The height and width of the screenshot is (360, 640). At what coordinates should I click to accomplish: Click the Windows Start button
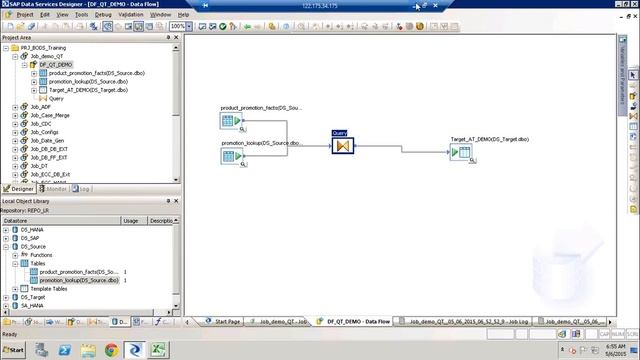(13, 350)
